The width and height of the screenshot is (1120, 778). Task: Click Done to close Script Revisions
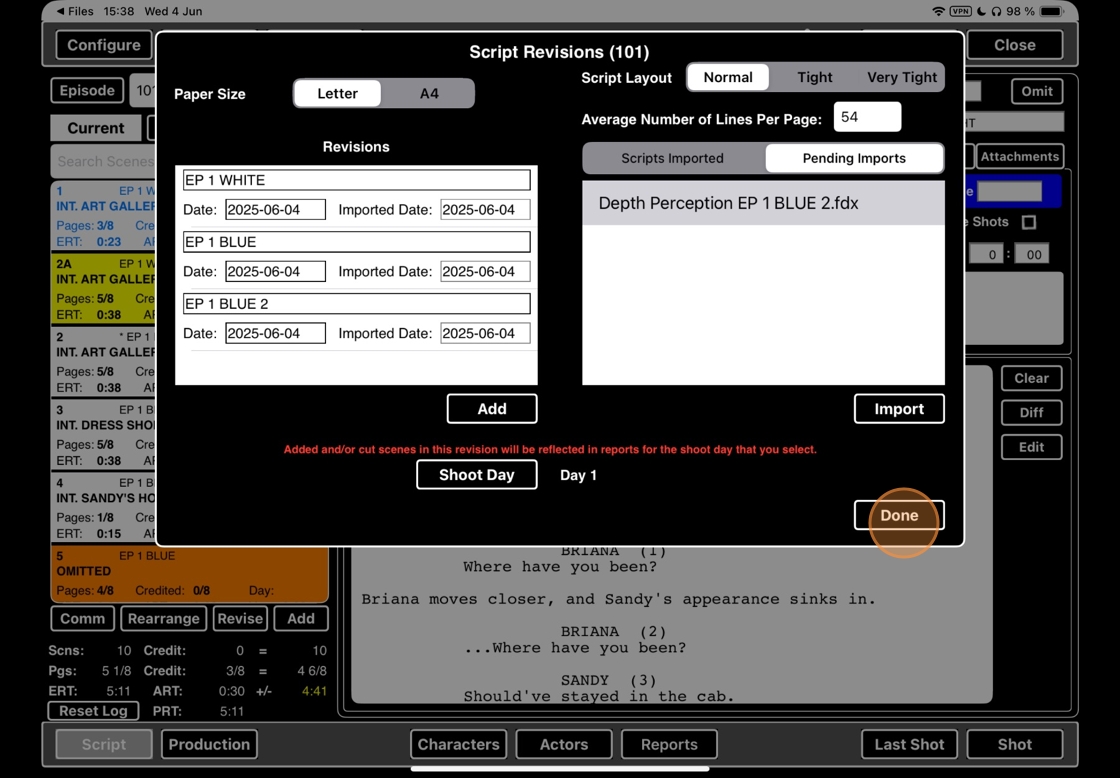[x=899, y=515]
